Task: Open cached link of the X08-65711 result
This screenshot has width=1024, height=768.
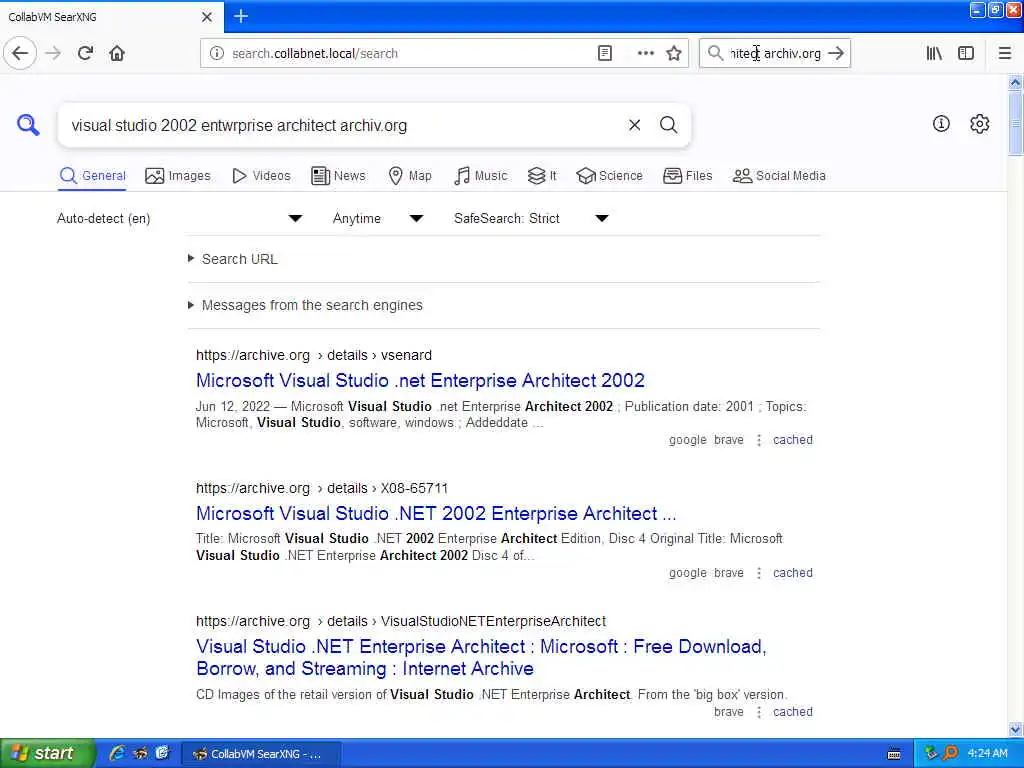Action: tap(793, 573)
